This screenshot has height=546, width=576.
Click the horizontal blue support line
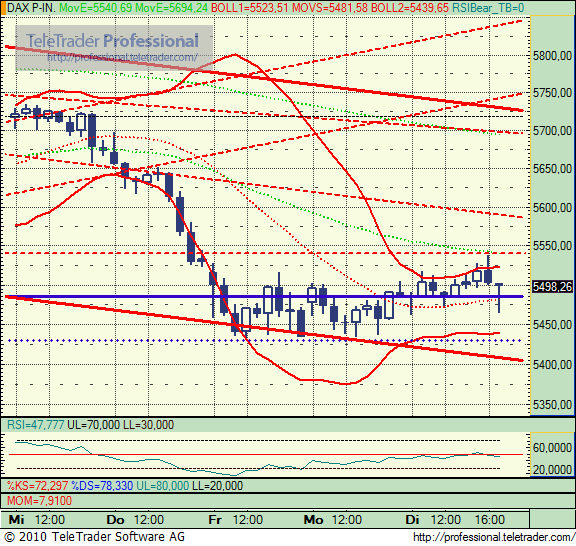tap(264, 297)
